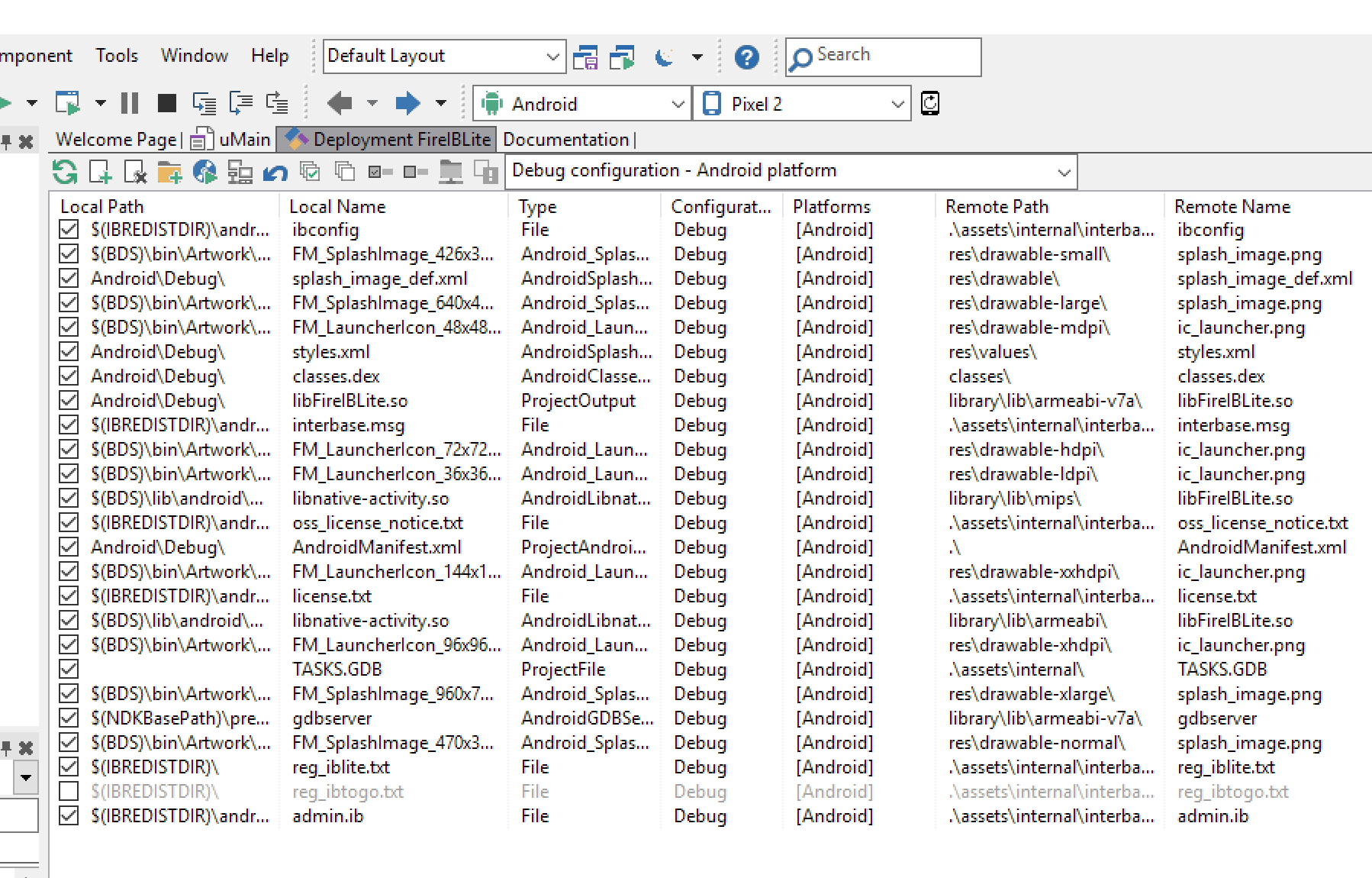1372x878 pixels.
Task: Enable the reg_ibtogo.txt row checkbox
Action: pyautogui.click(x=69, y=791)
